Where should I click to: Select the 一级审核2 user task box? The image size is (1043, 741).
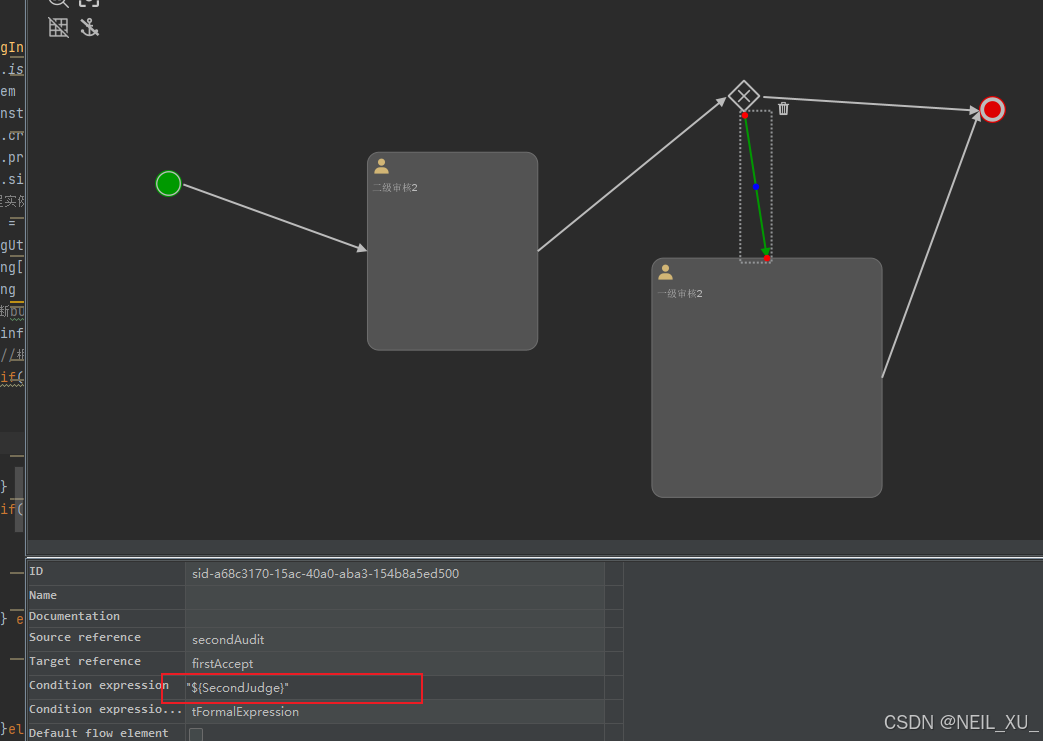(x=766, y=390)
